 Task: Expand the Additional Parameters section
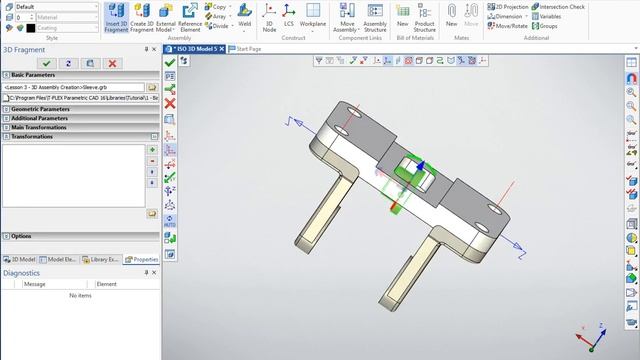[6, 118]
